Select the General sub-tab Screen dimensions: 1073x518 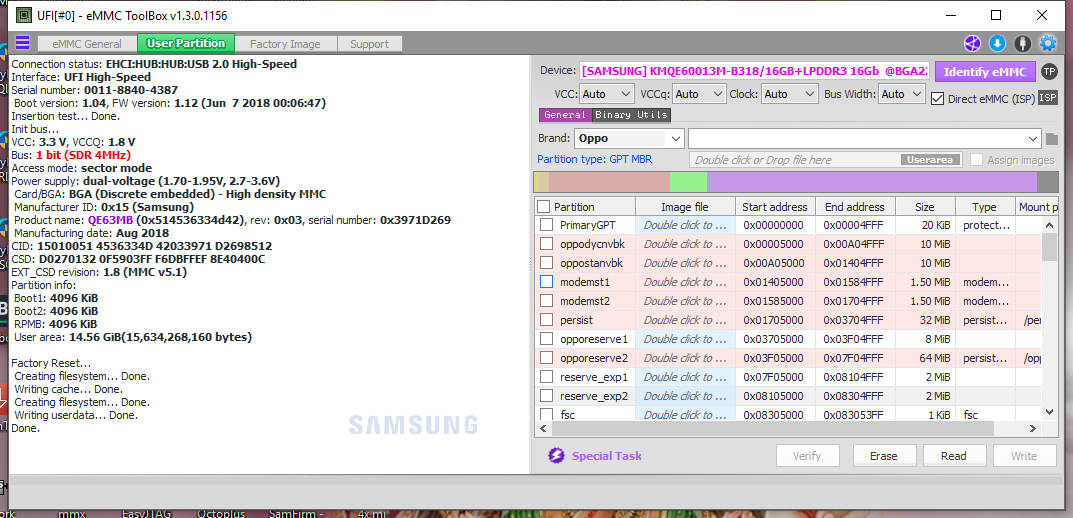coord(565,115)
